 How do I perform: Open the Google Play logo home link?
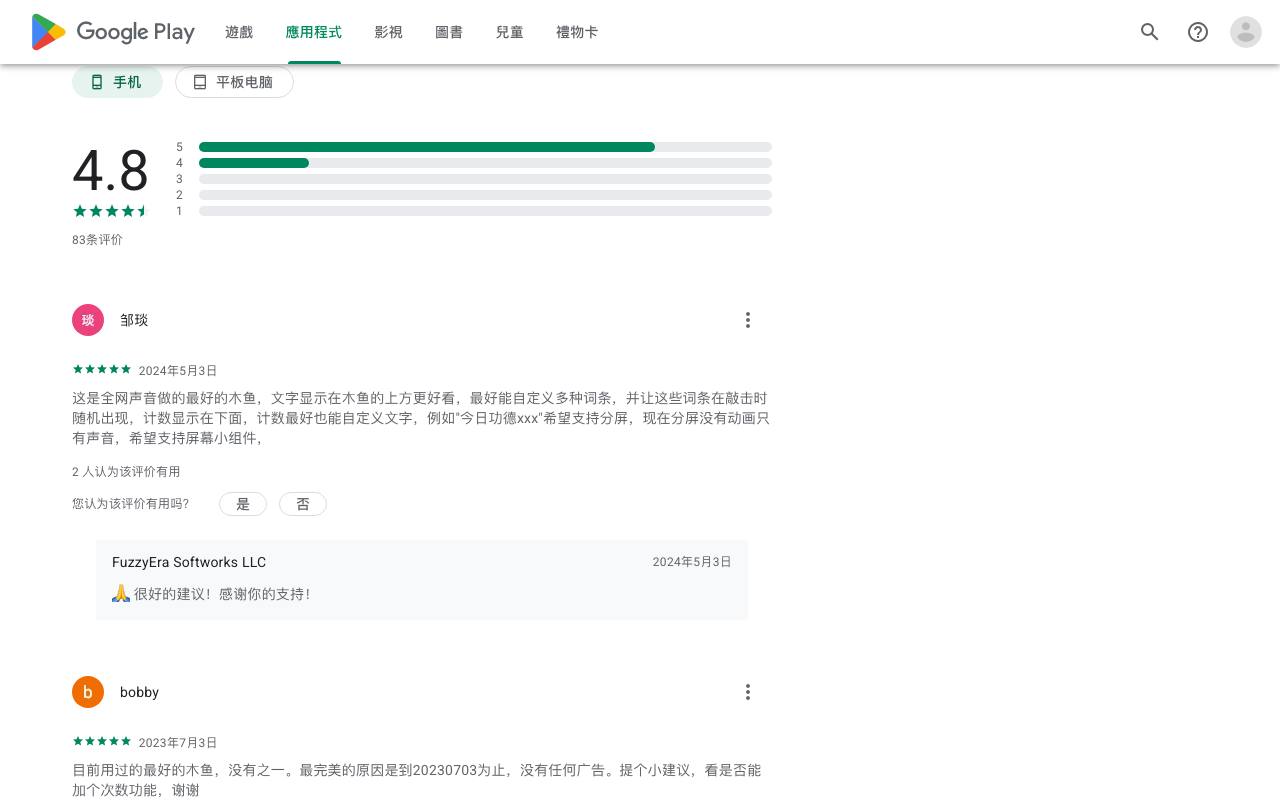click(x=112, y=32)
